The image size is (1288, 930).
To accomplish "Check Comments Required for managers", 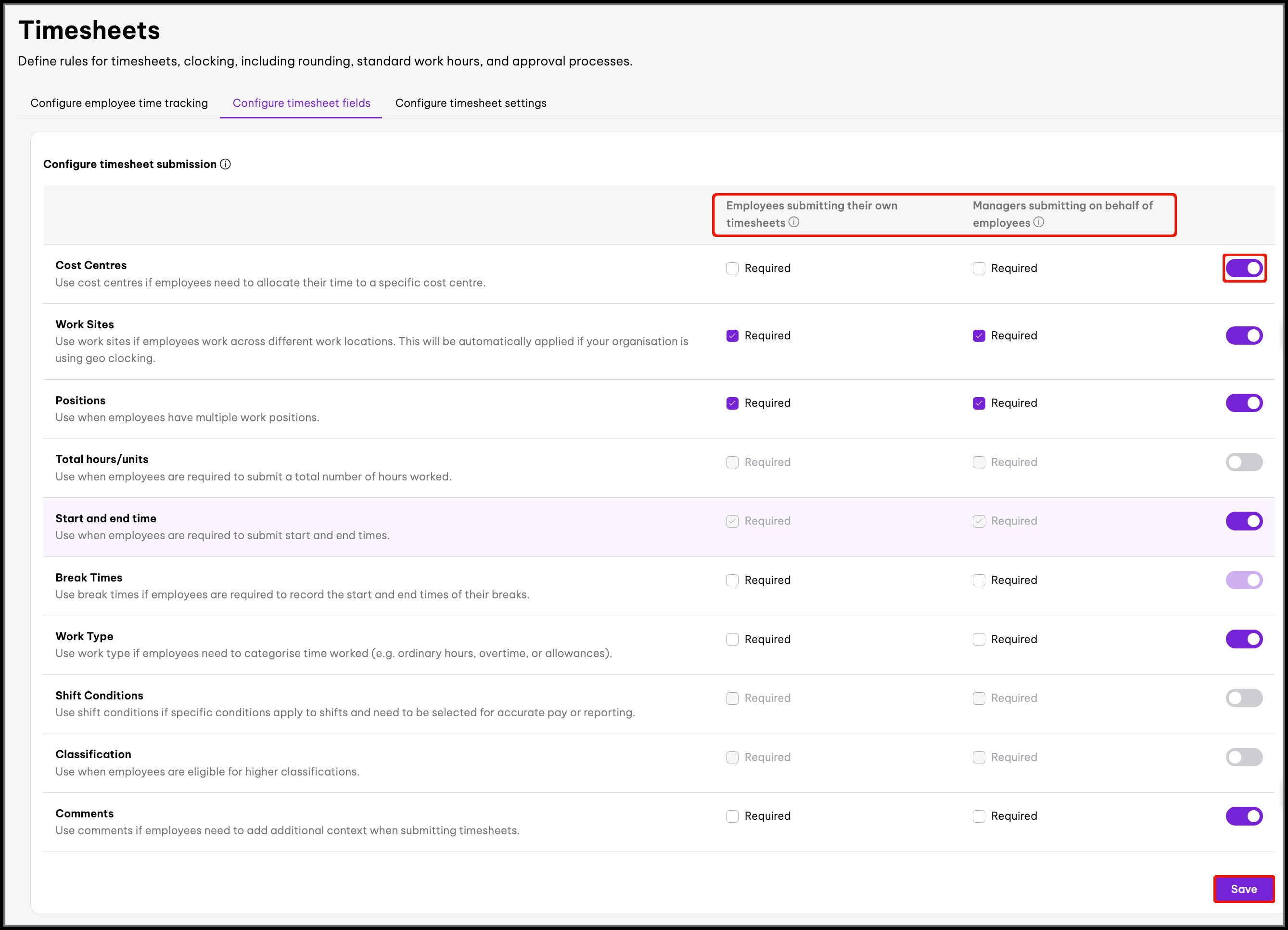I will click(979, 816).
